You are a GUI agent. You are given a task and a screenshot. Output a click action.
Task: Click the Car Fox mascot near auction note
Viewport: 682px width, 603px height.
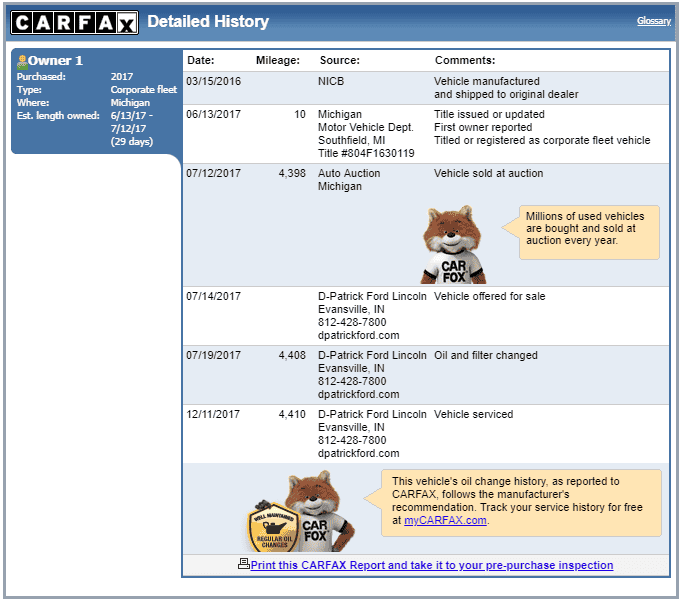tap(453, 245)
